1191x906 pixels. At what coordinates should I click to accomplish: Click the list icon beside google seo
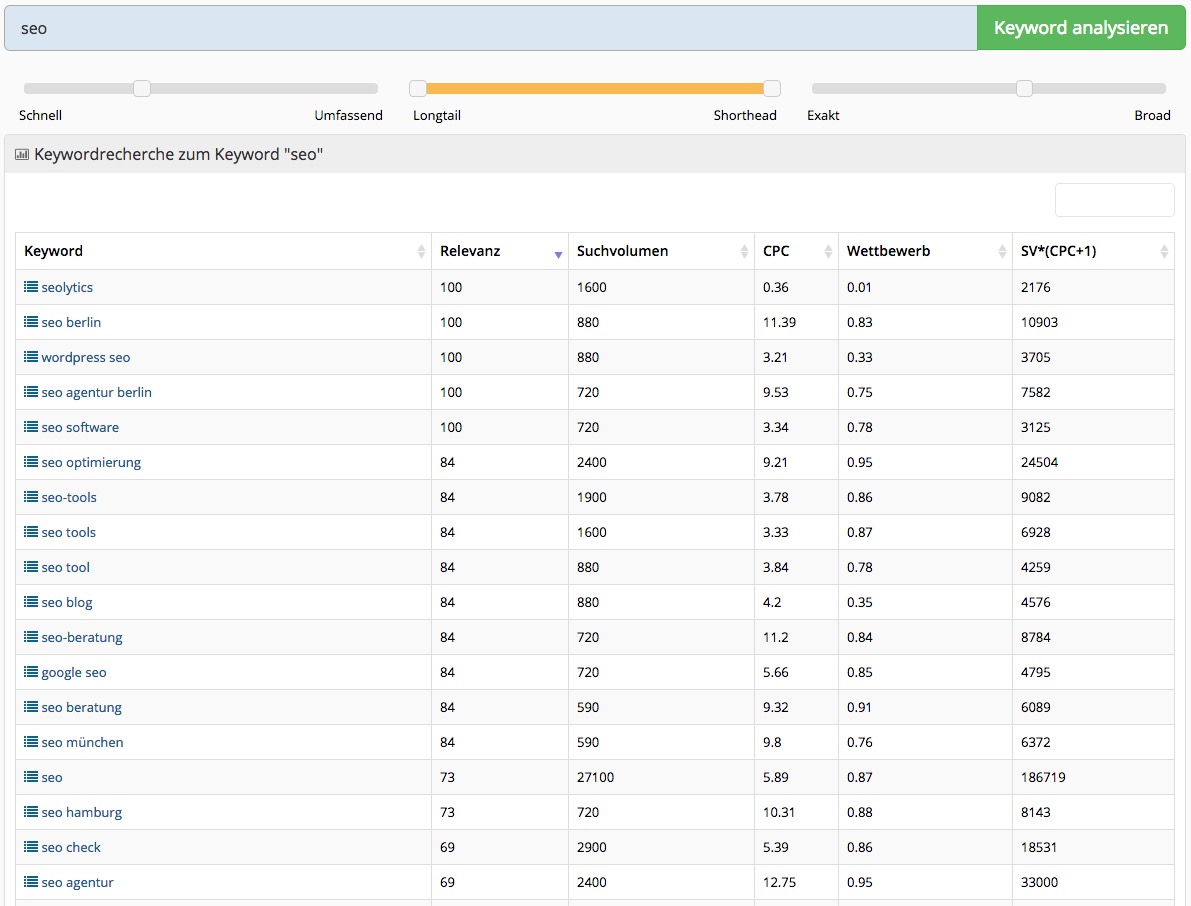coord(30,671)
